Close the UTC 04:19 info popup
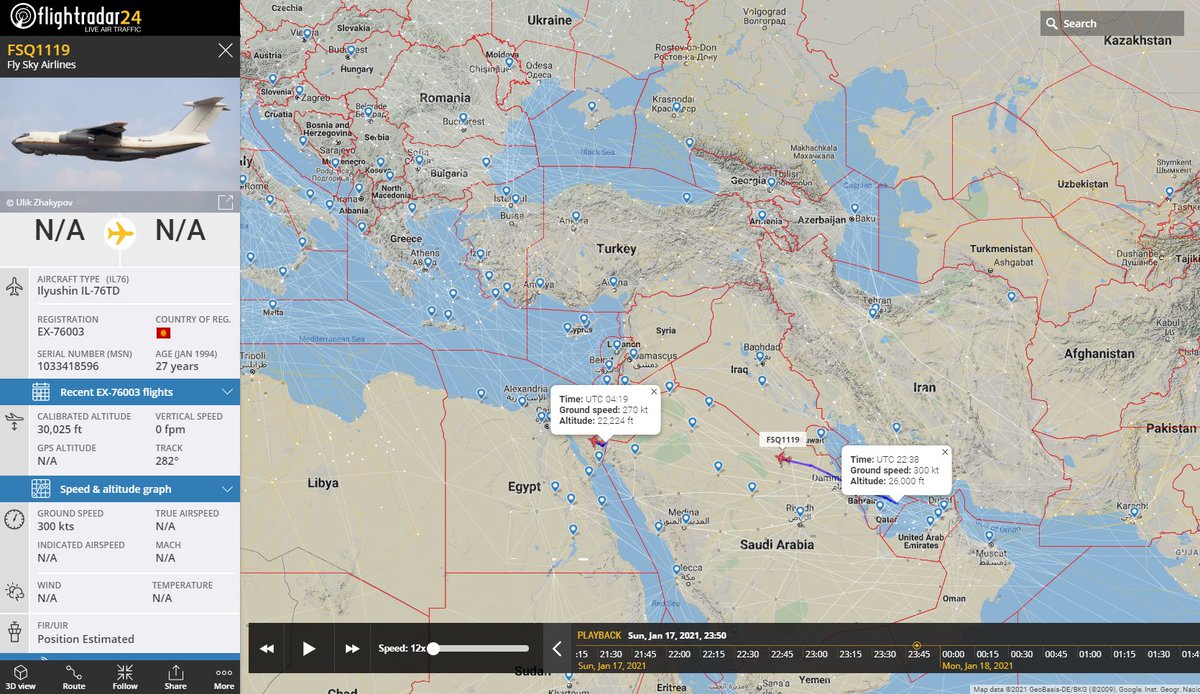Image resolution: width=1200 pixels, height=694 pixels. coord(654,392)
